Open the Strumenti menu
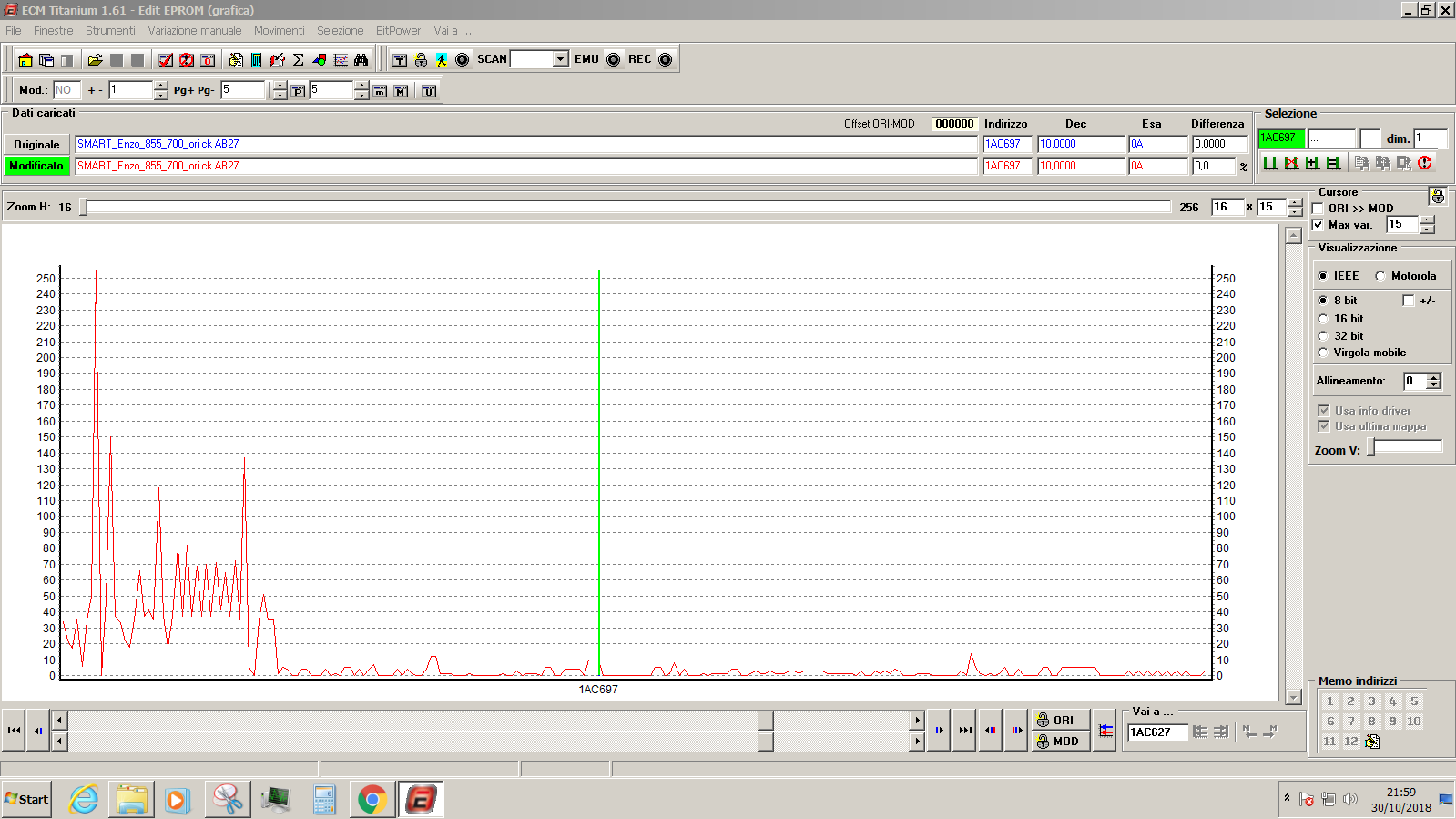Viewport: 1456px width, 819px height. [x=110, y=31]
